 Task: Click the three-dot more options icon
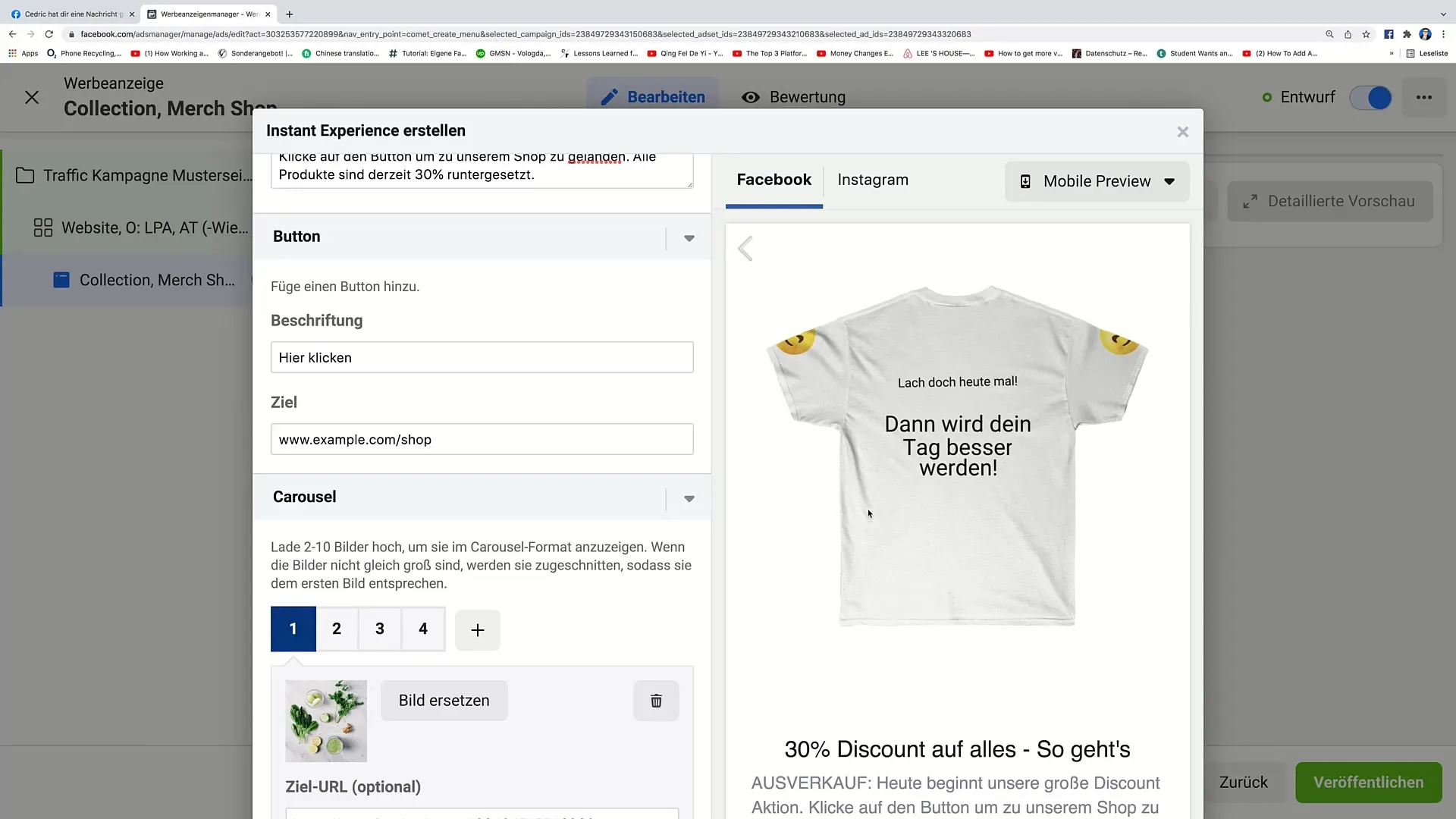[x=1424, y=97]
